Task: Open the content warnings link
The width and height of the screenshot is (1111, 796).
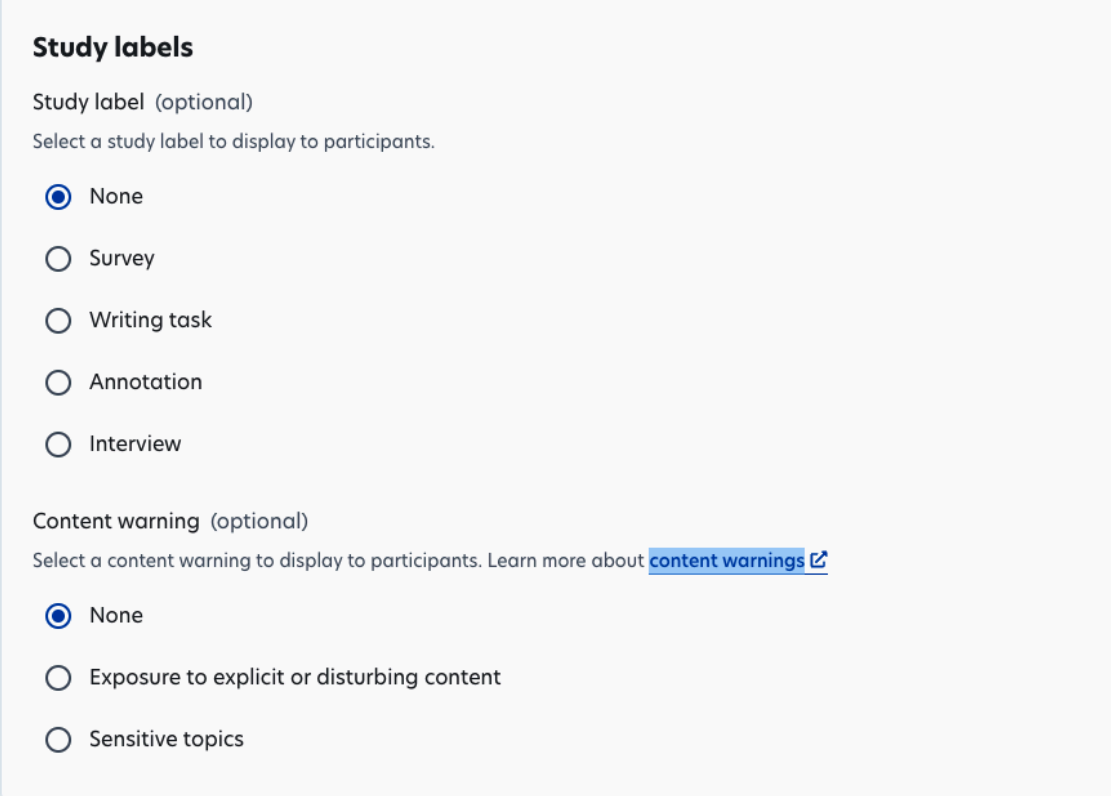Action: (x=726, y=561)
